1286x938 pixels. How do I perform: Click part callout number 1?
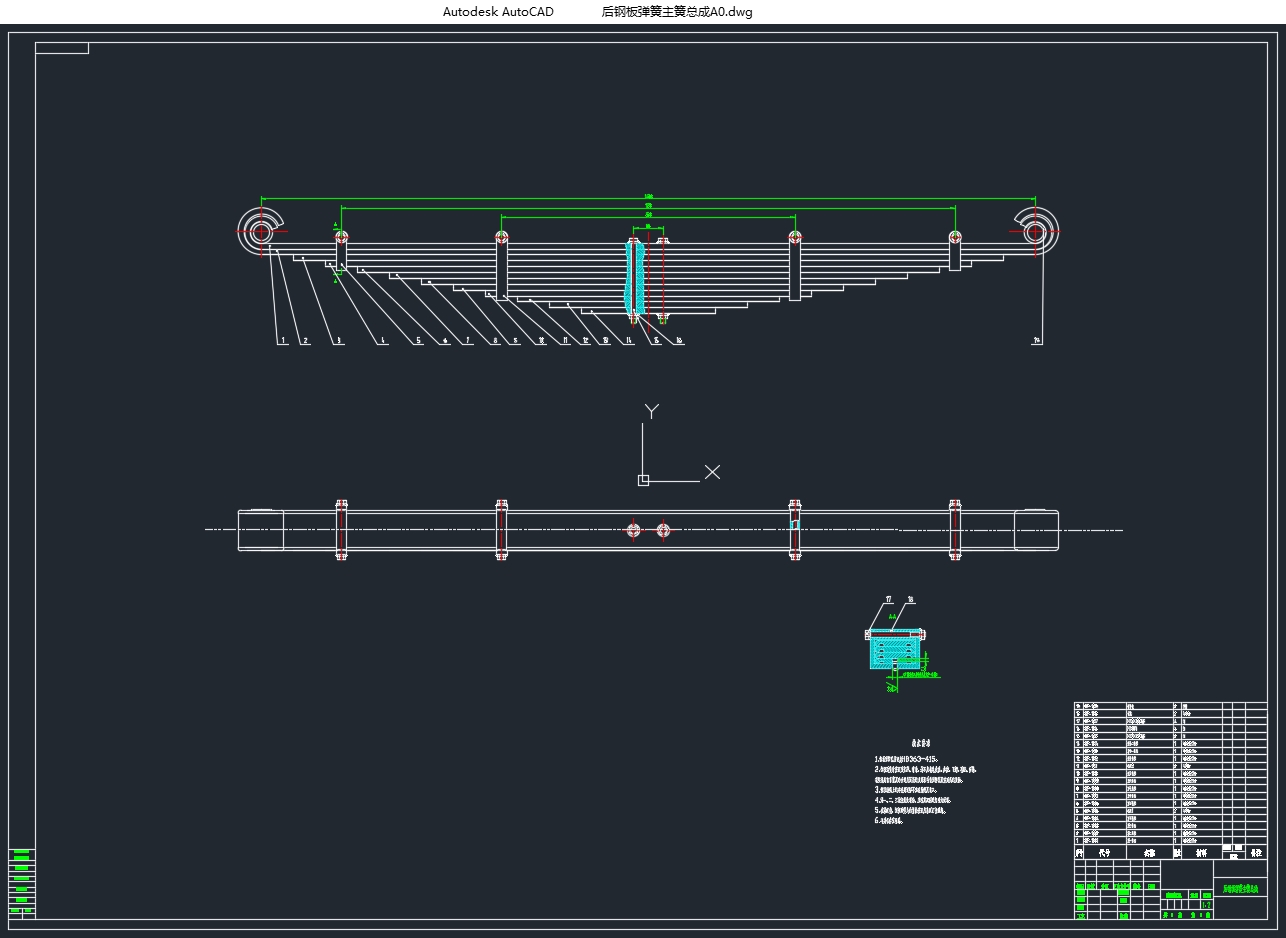point(284,341)
